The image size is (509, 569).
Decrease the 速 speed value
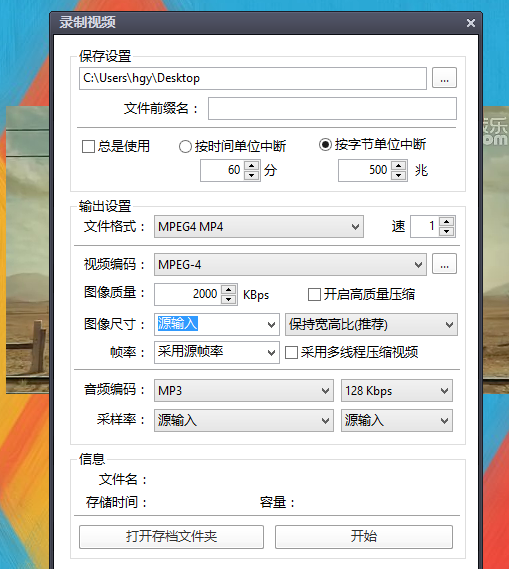pos(447,231)
